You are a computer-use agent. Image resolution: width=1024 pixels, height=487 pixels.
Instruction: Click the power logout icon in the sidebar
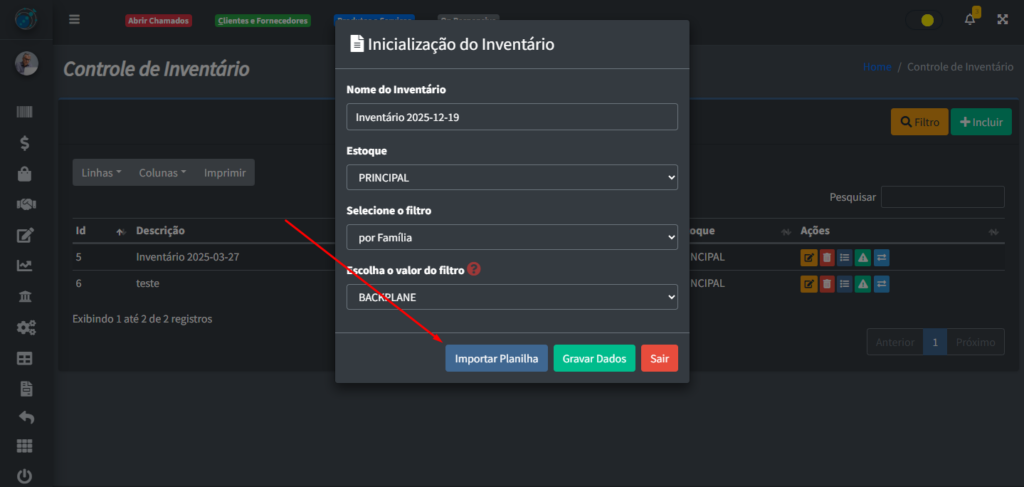(x=26, y=476)
